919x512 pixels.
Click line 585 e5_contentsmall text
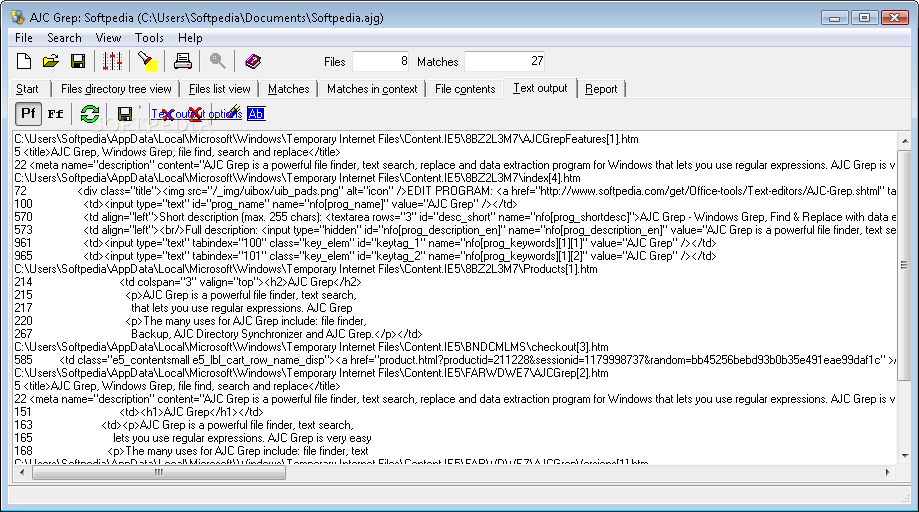(455, 360)
